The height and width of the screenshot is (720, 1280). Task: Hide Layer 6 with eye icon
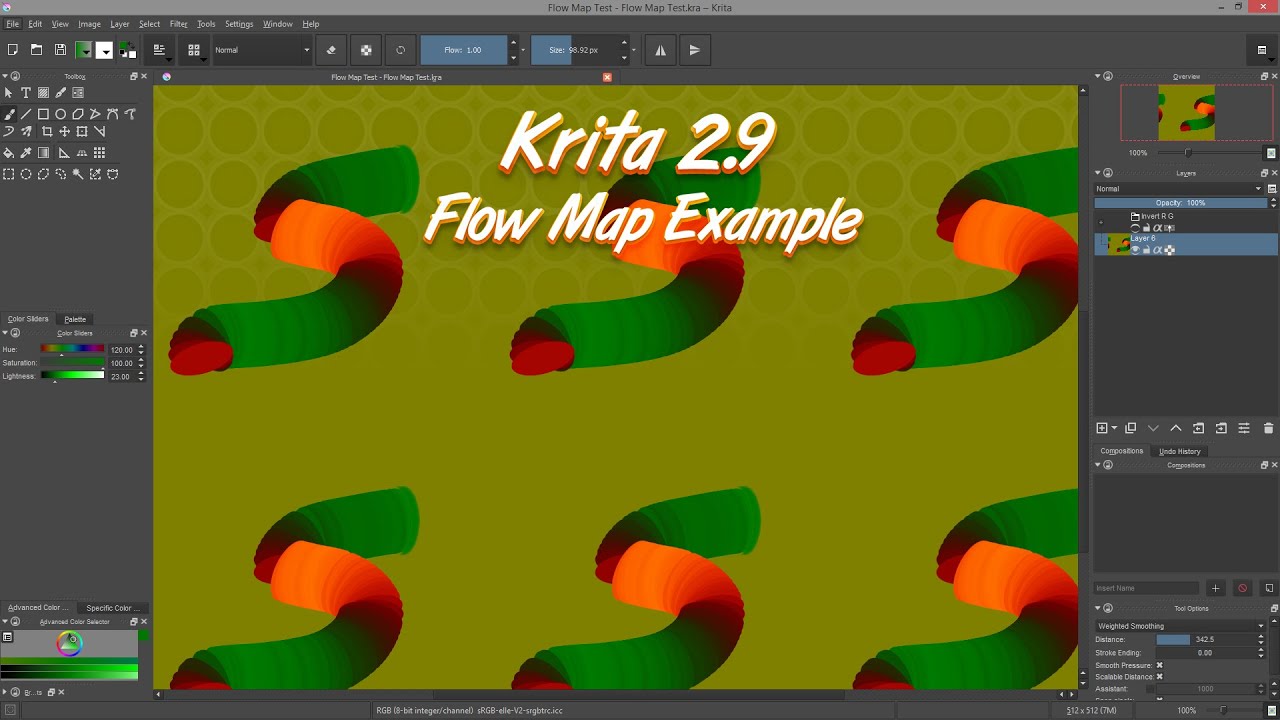[x=1135, y=250]
